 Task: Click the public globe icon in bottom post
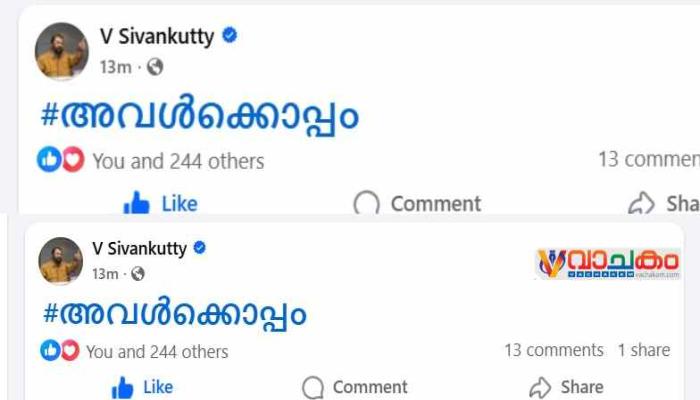click(138, 274)
